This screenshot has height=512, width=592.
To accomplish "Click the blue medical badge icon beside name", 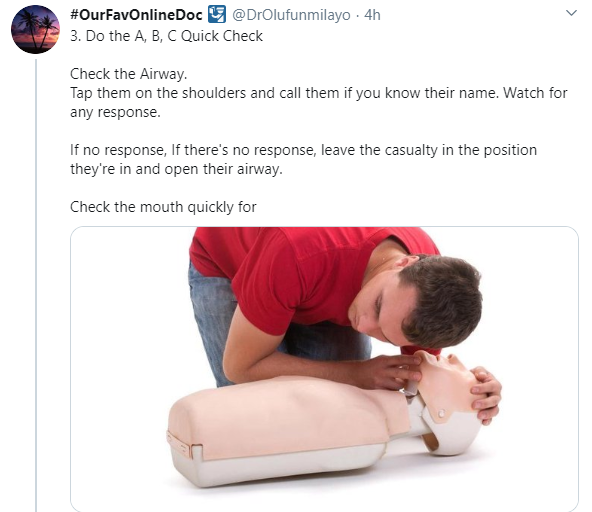I will (x=217, y=15).
